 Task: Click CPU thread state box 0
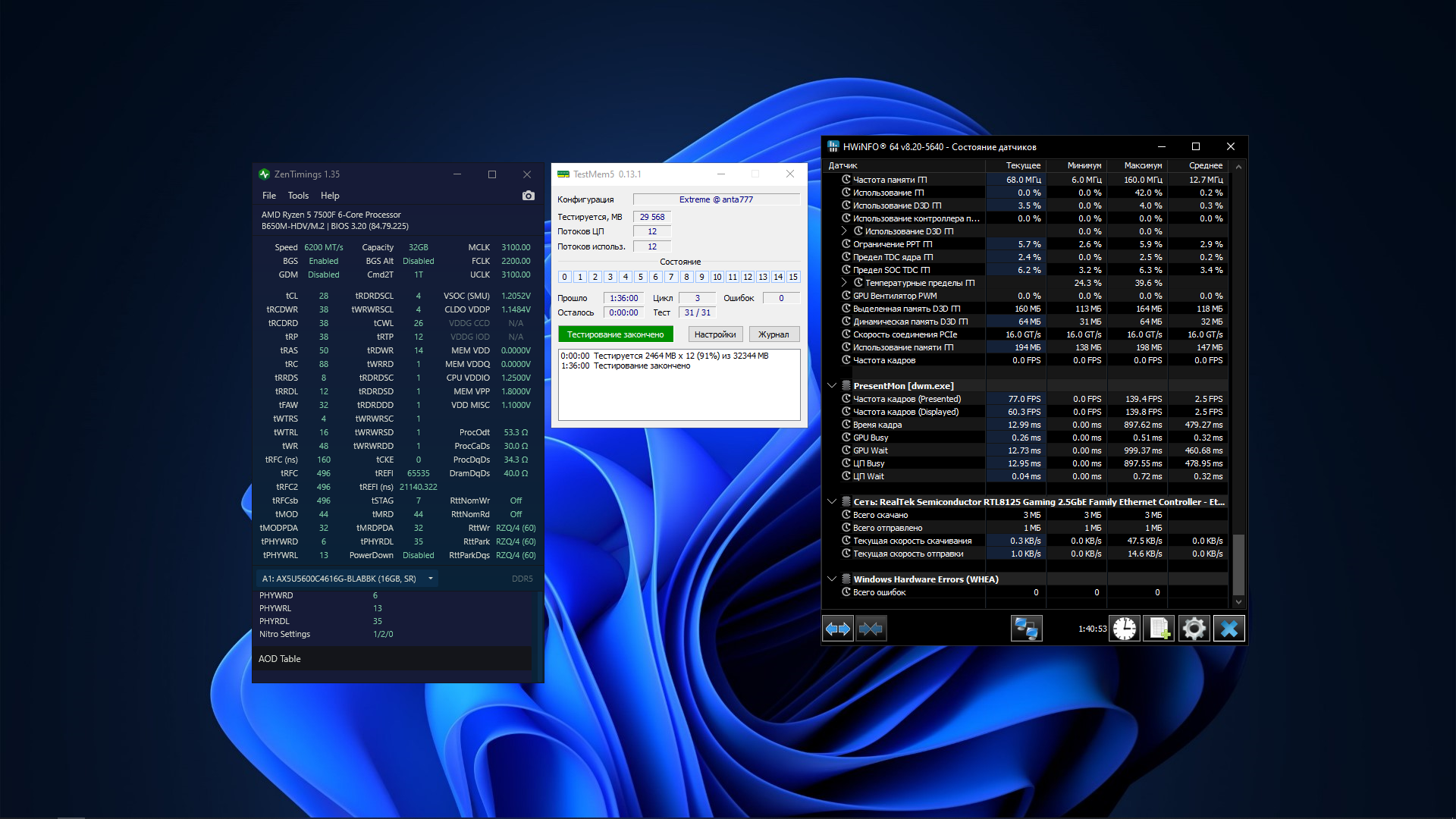point(565,277)
